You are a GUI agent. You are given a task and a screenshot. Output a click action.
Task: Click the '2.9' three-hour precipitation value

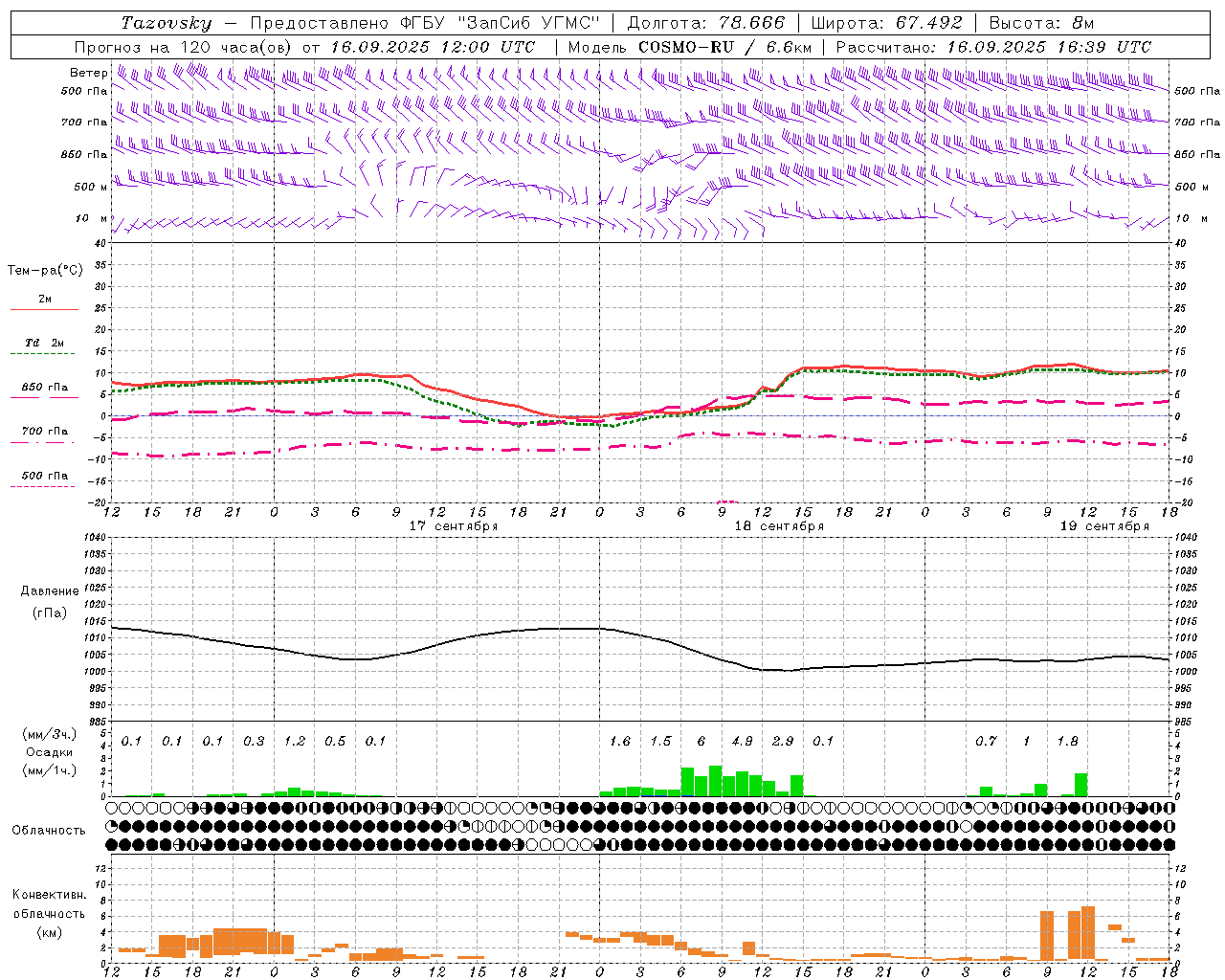pyautogui.click(x=783, y=742)
